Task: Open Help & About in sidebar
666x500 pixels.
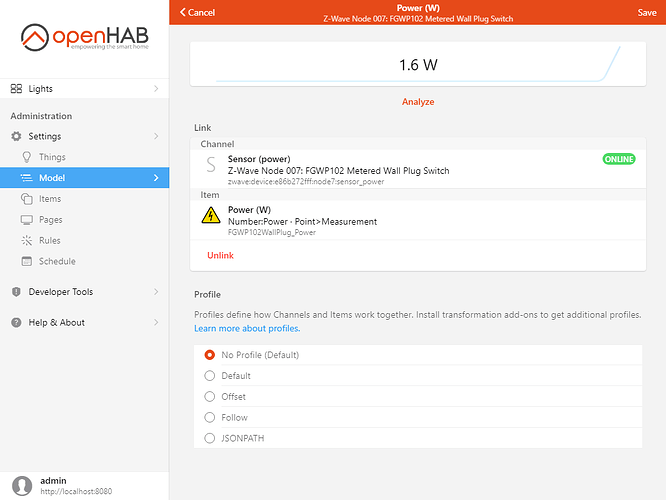Action: (56, 323)
